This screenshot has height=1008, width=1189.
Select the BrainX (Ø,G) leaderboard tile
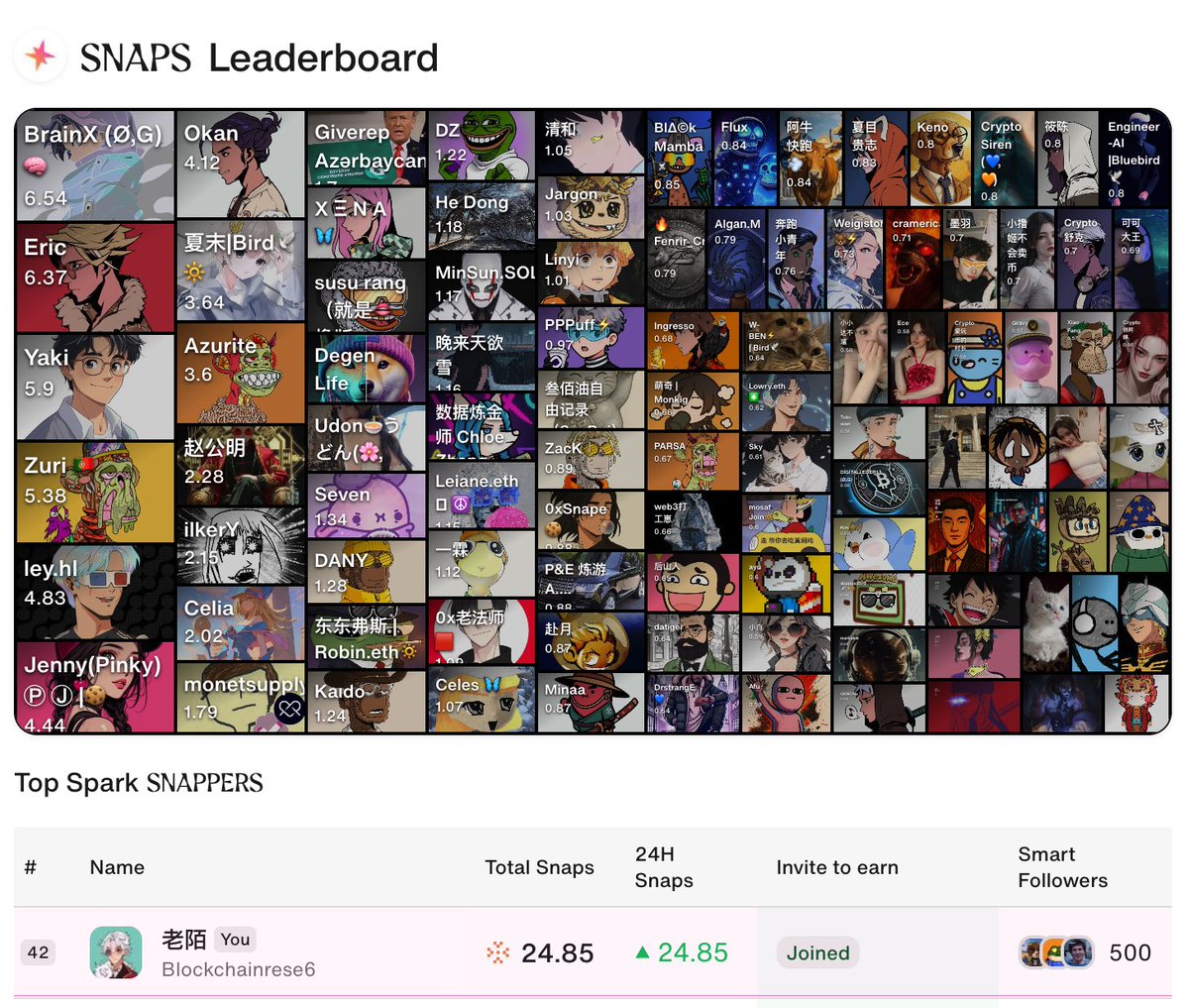[x=95, y=166]
